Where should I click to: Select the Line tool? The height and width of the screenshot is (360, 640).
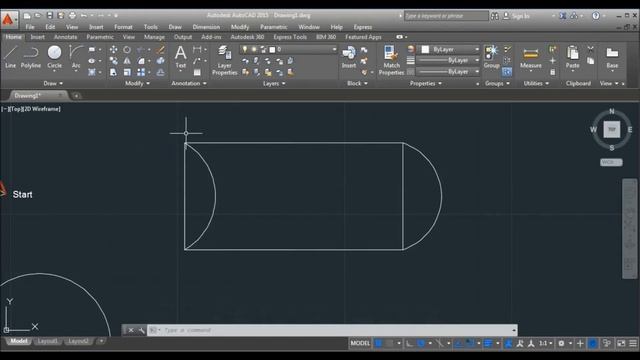pyautogui.click(x=10, y=57)
